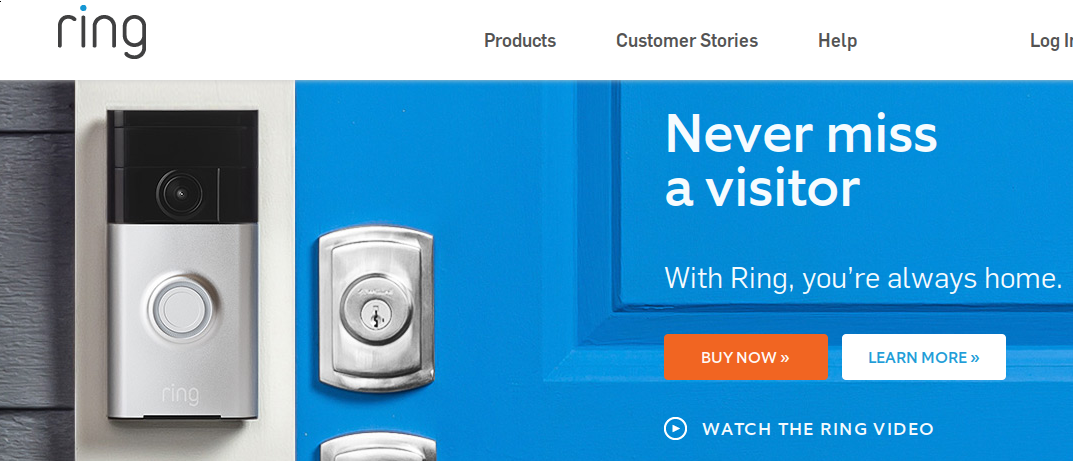Click the "Never miss a visitor" headline
This screenshot has height=461, width=1073.
click(x=801, y=160)
